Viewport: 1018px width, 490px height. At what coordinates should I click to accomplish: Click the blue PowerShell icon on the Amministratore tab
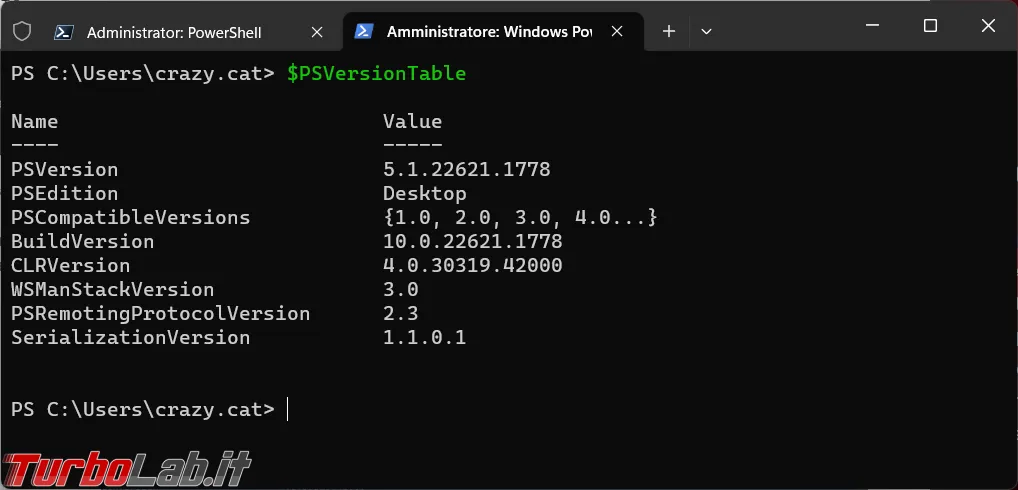[364, 31]
